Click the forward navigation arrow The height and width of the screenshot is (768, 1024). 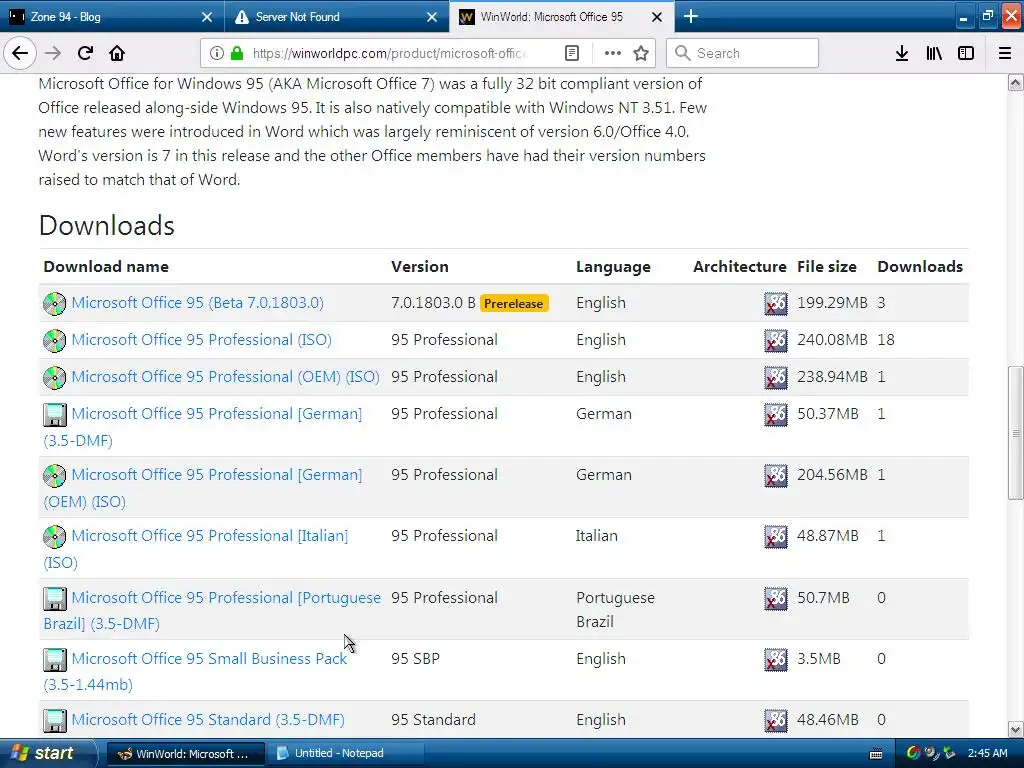click(53, 53)
